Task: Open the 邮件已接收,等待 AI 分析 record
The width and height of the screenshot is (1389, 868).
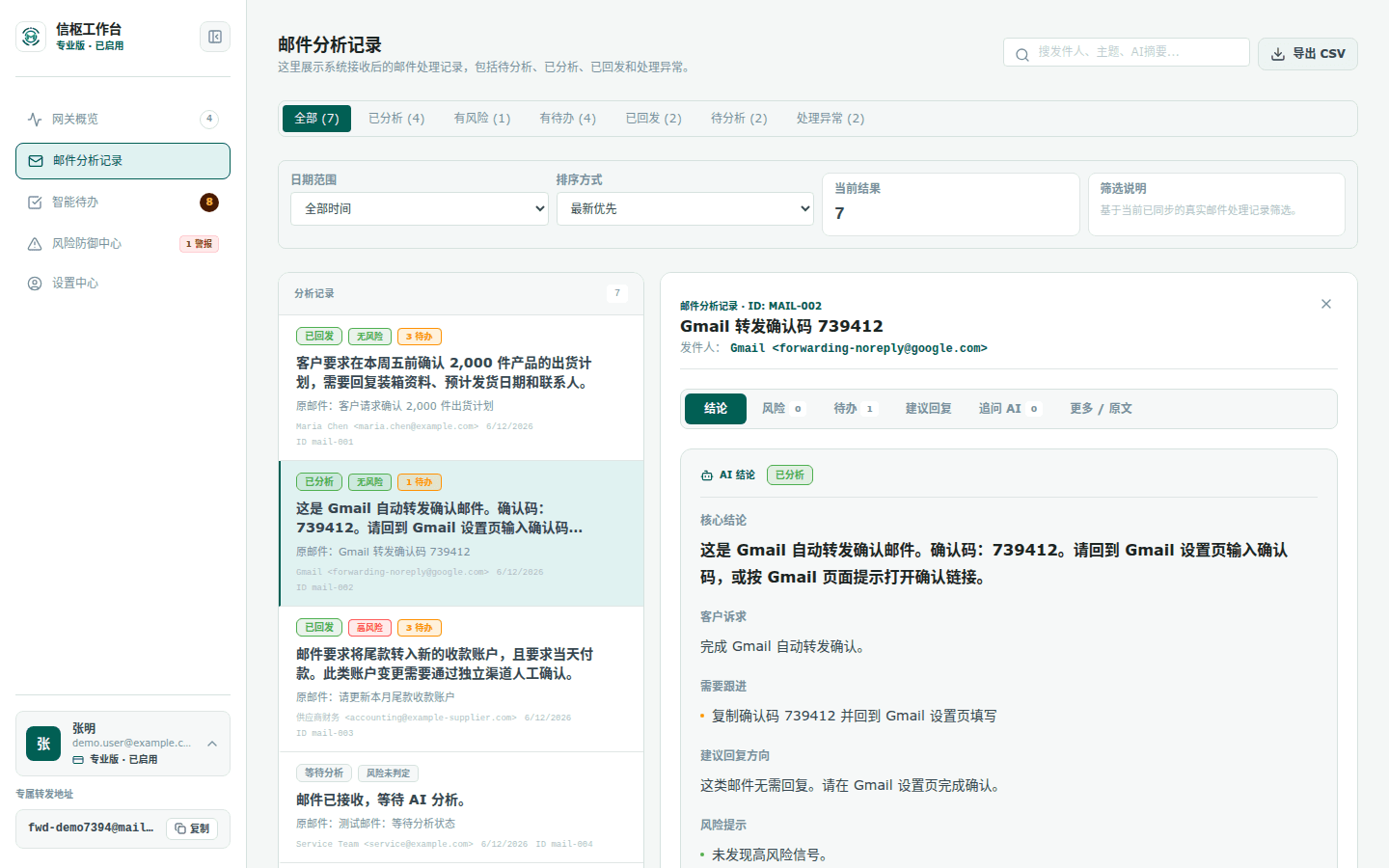Action: click(461, 807)
